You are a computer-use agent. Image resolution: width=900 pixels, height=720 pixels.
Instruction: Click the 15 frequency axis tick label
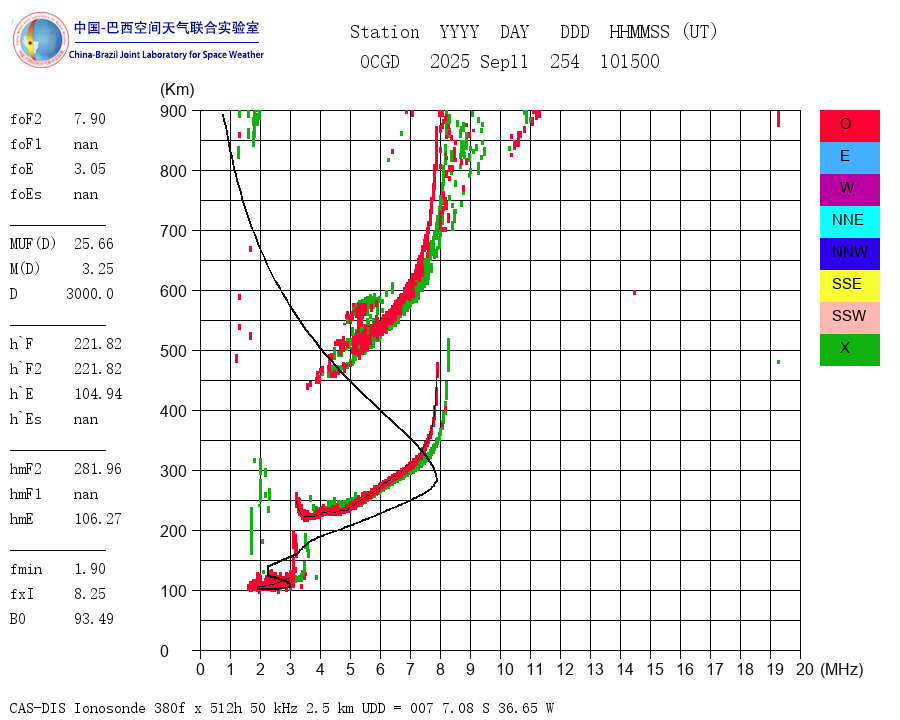pos(655,669)
